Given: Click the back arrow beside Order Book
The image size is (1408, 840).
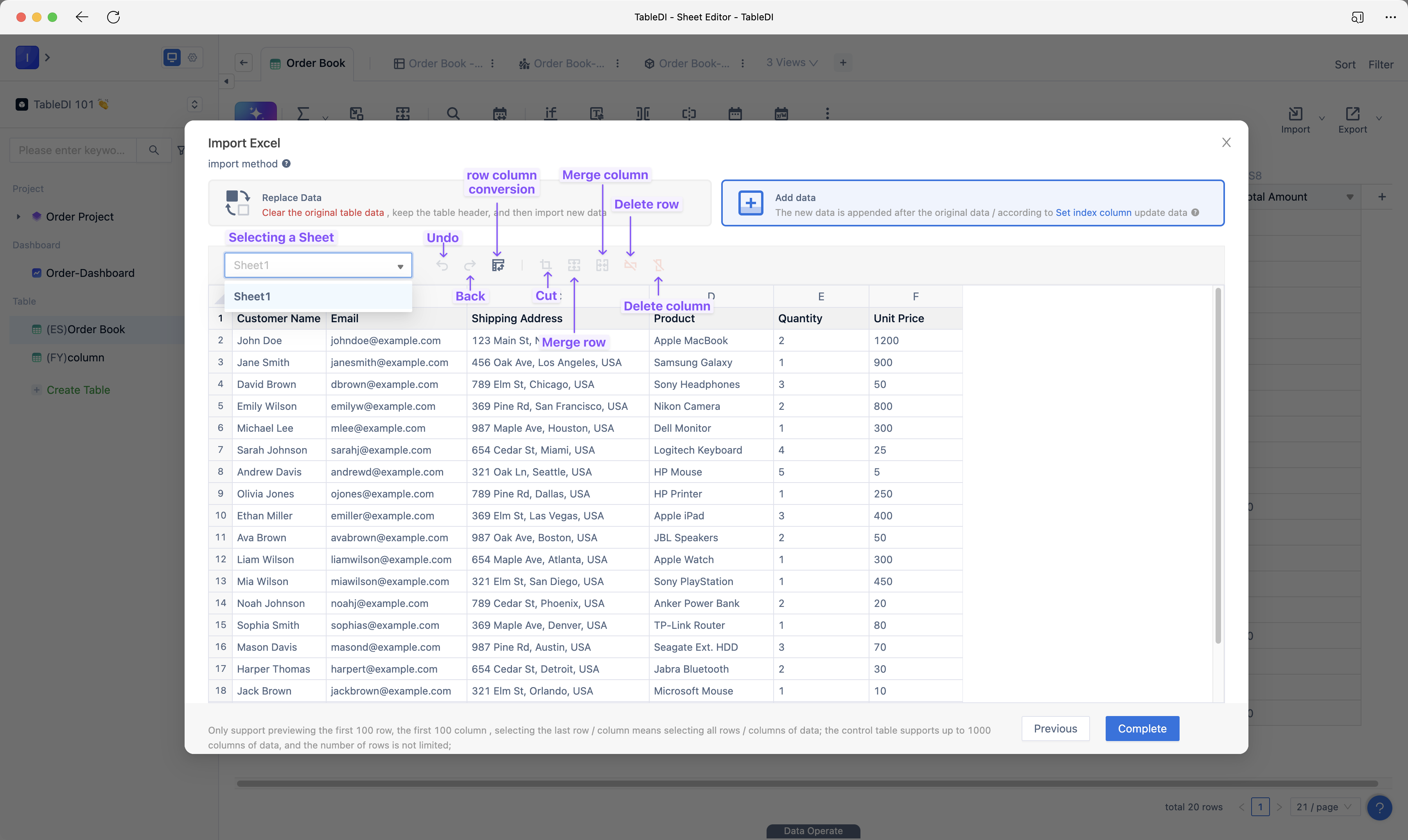Looking at the screenshot, I should [x=243, y=63].
